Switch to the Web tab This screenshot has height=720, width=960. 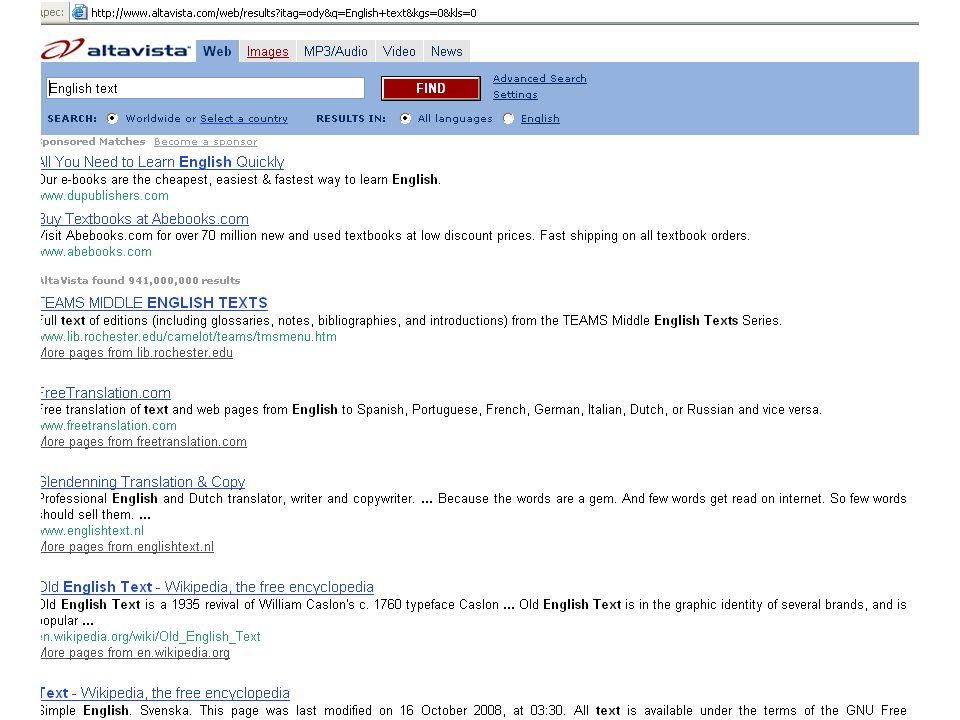pyautogui.click(x=217, y=51)
